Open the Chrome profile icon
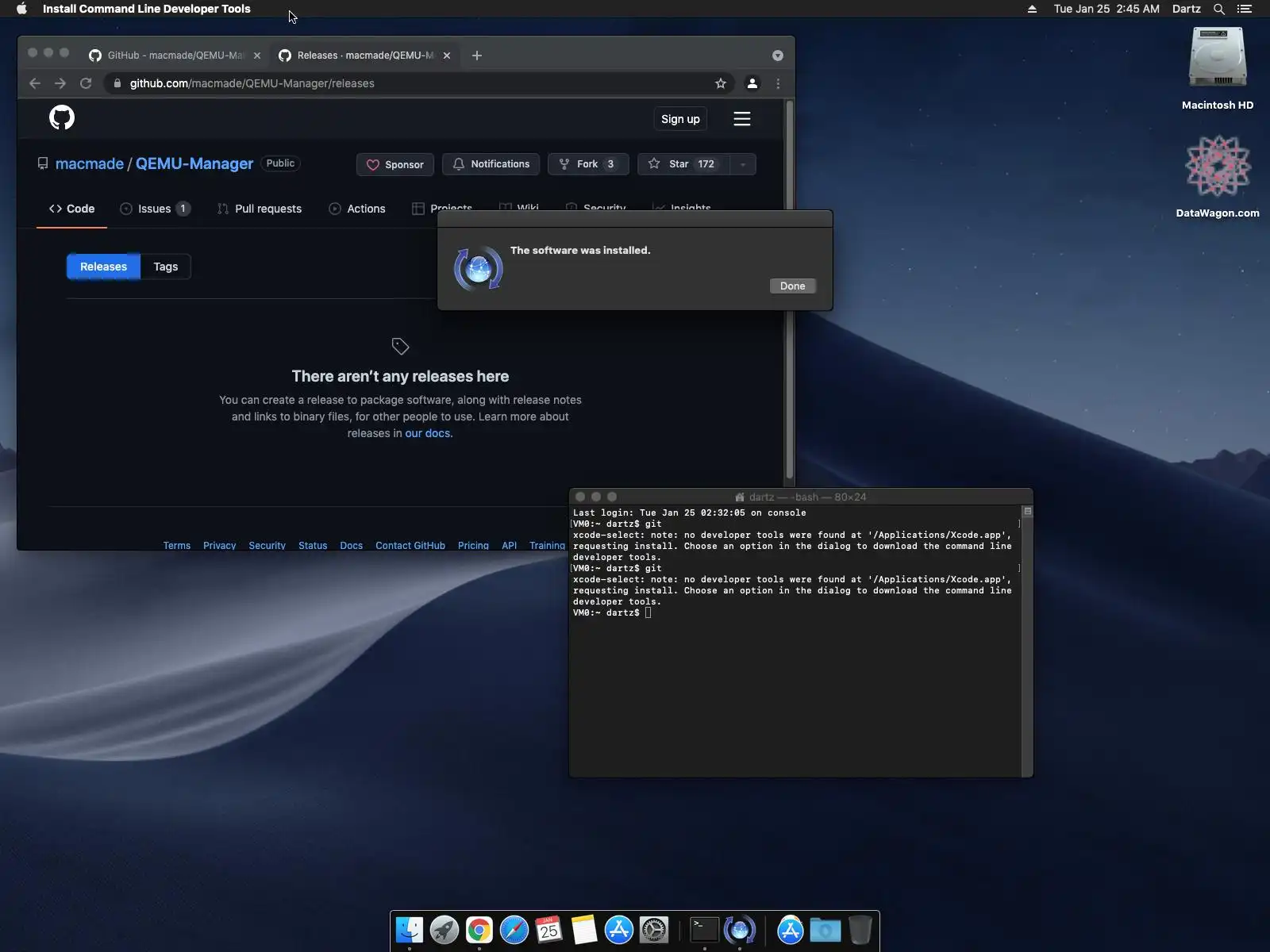The image size is (1270, 952). click(x=752, y=83)
